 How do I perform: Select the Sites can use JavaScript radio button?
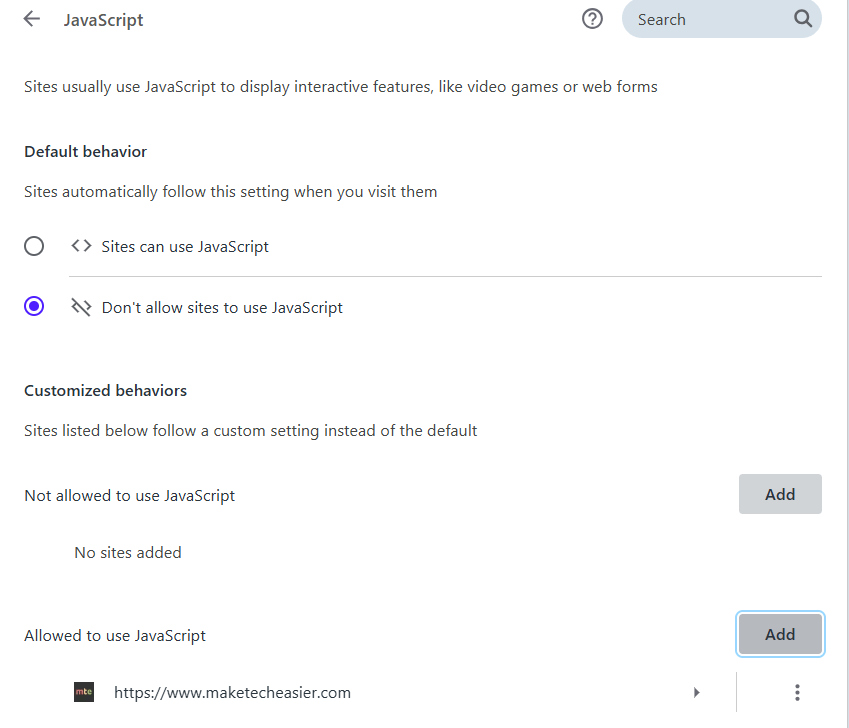pyautogui.click(x=34, y=245)
